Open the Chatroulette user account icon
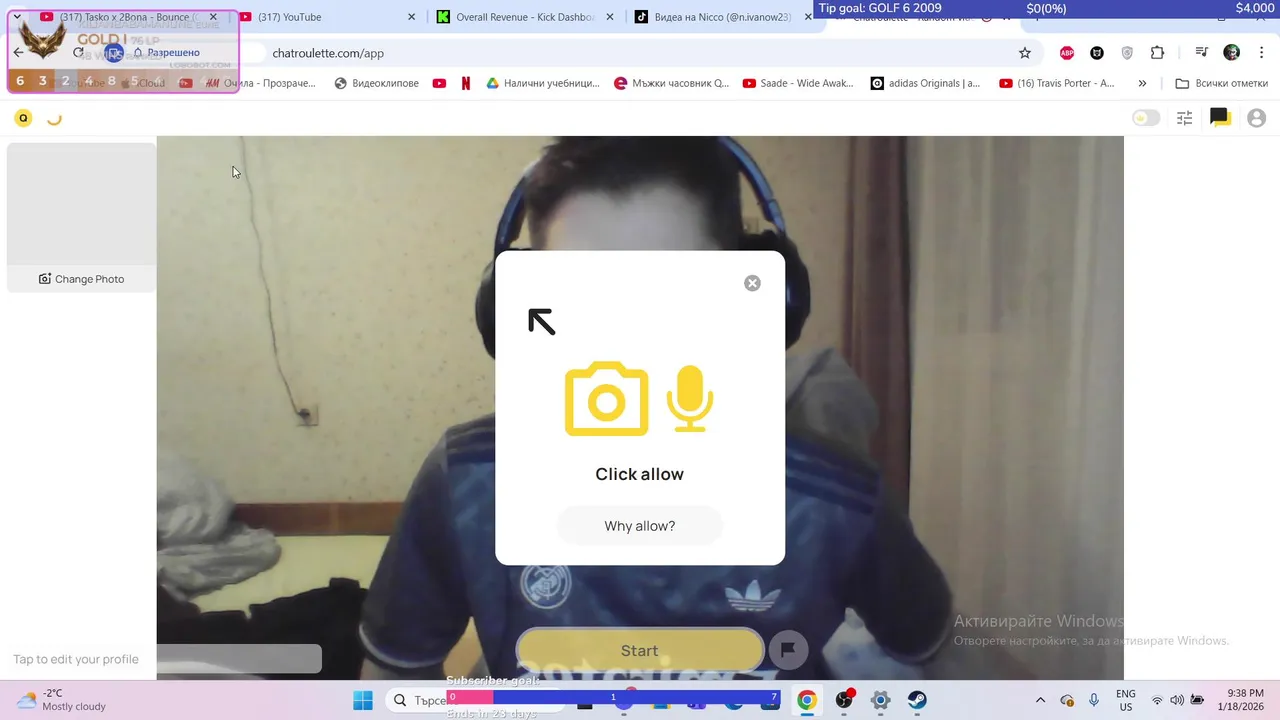1280x720 pixels. pyautogui.click(x=1257, y=118)
